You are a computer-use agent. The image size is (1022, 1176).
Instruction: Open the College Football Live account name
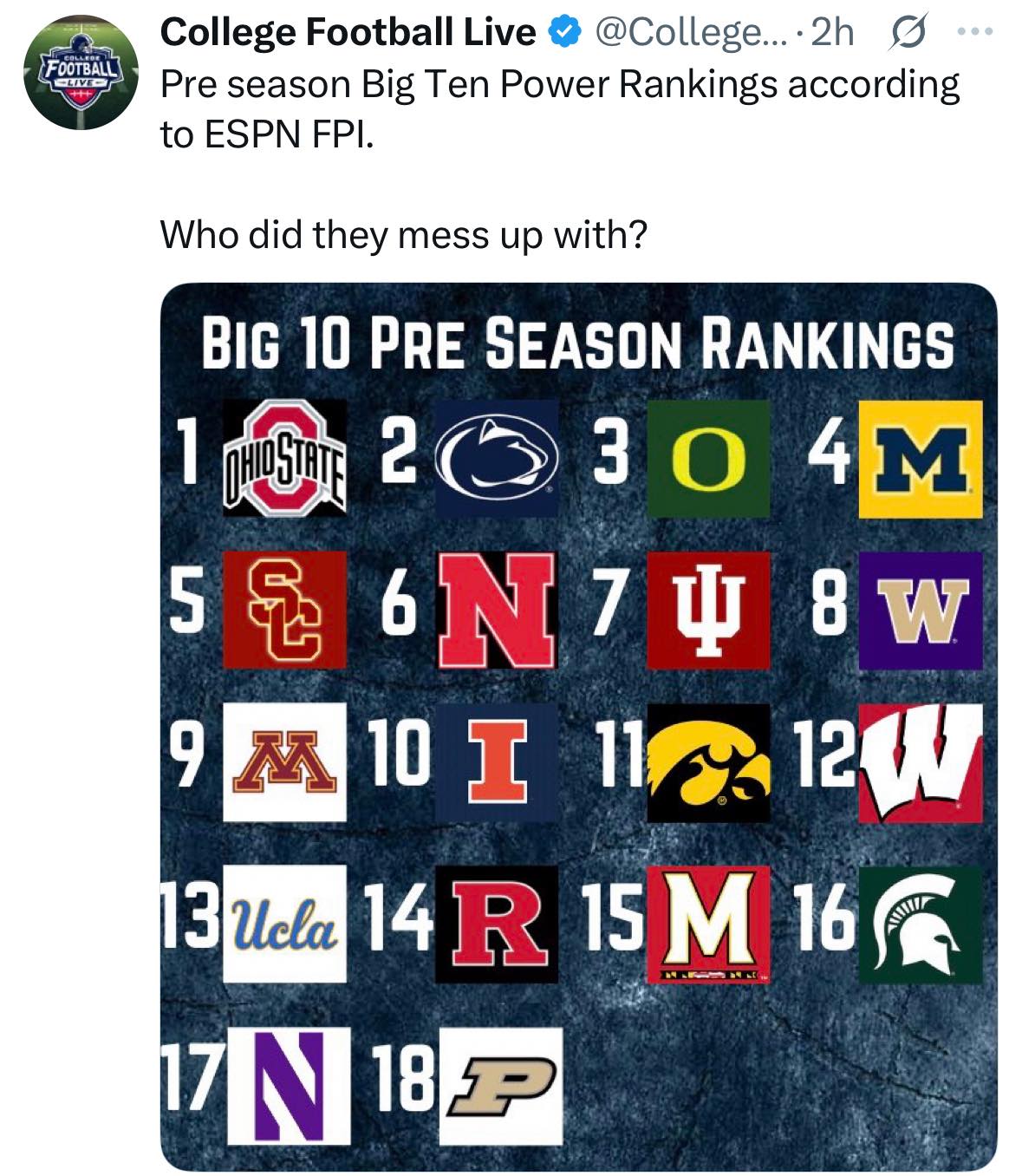(348, 33)
